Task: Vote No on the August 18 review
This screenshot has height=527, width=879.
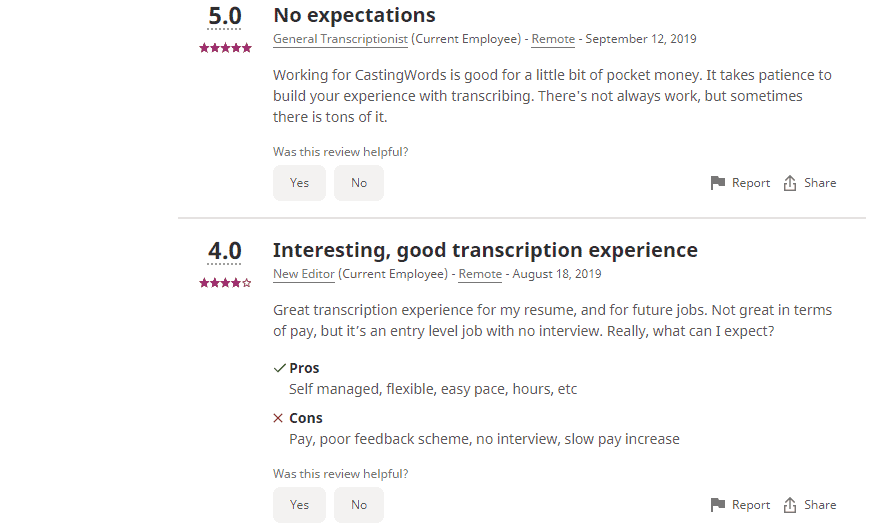Action: 359,505
